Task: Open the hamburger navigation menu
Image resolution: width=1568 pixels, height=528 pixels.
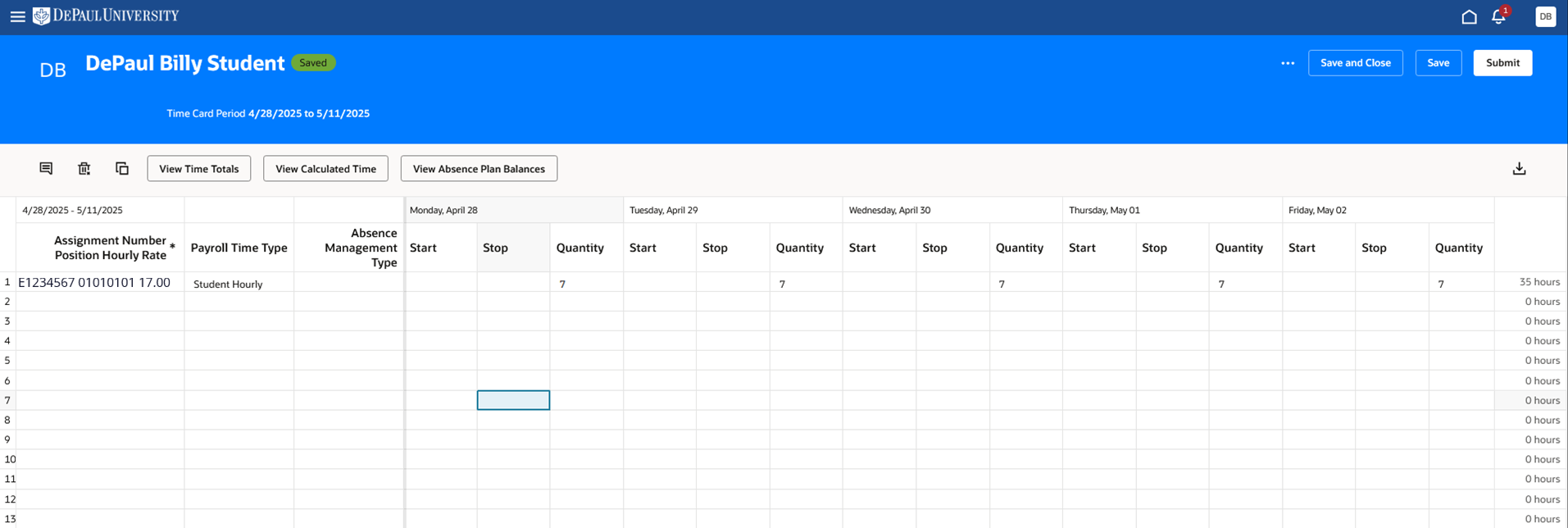Action: [x=17, y=16]
